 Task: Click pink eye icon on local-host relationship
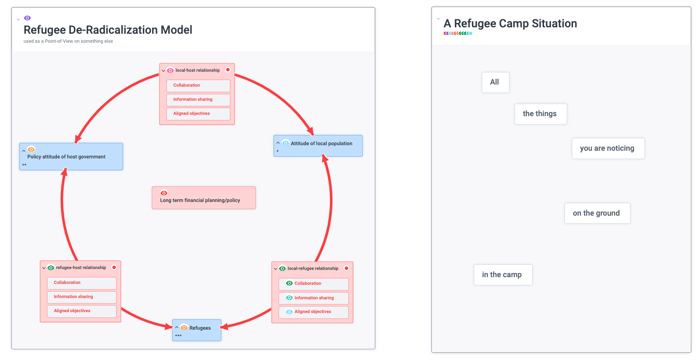(171, 70)
